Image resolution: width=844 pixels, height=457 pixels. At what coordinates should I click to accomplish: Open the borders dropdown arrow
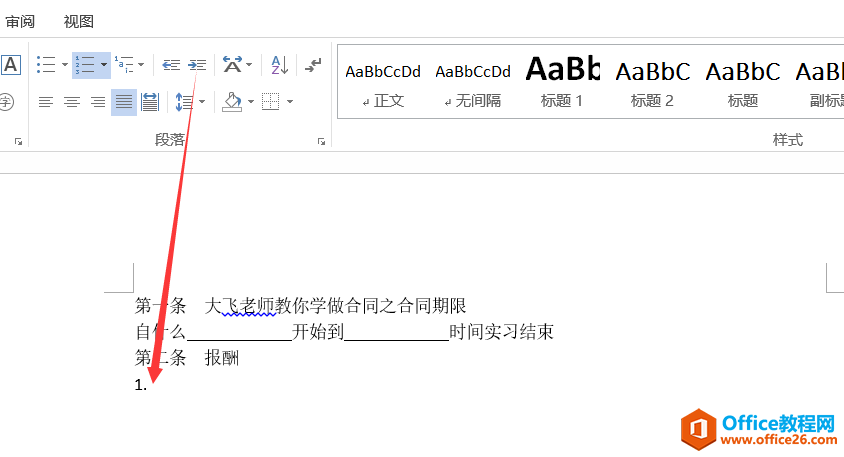tap(290, 102)
